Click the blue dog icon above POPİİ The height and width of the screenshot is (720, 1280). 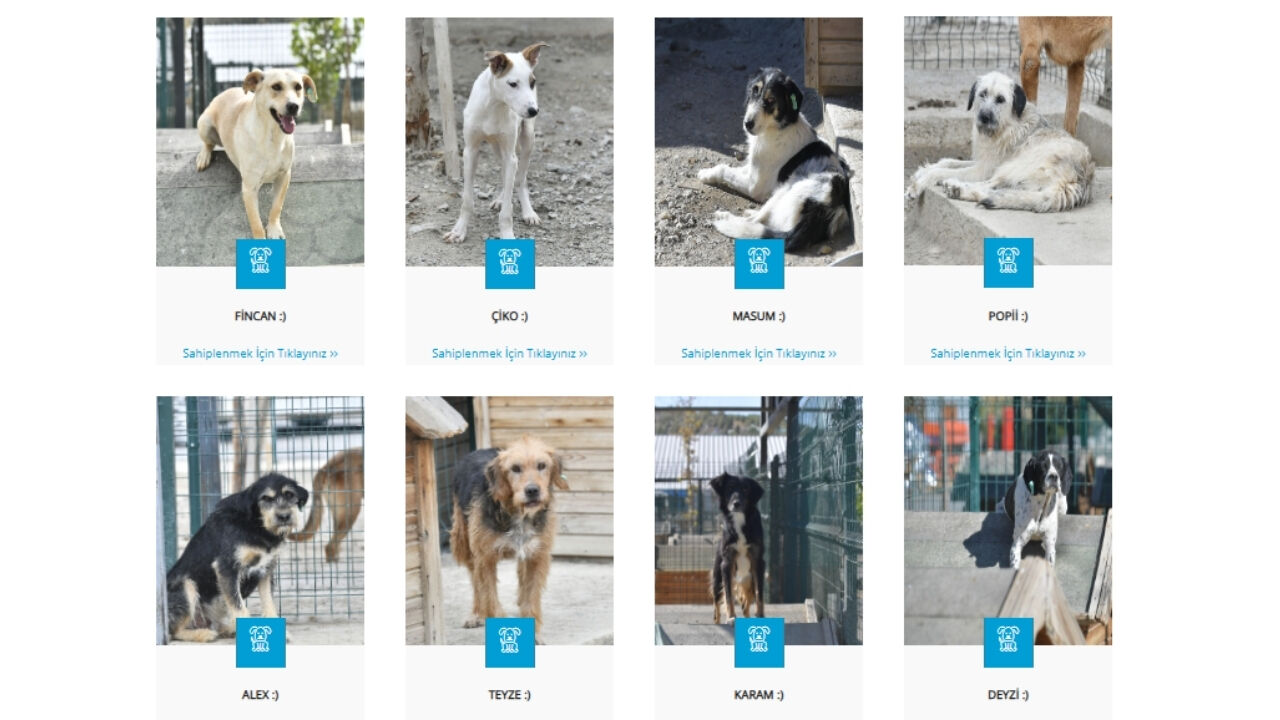pos(1008,263)
